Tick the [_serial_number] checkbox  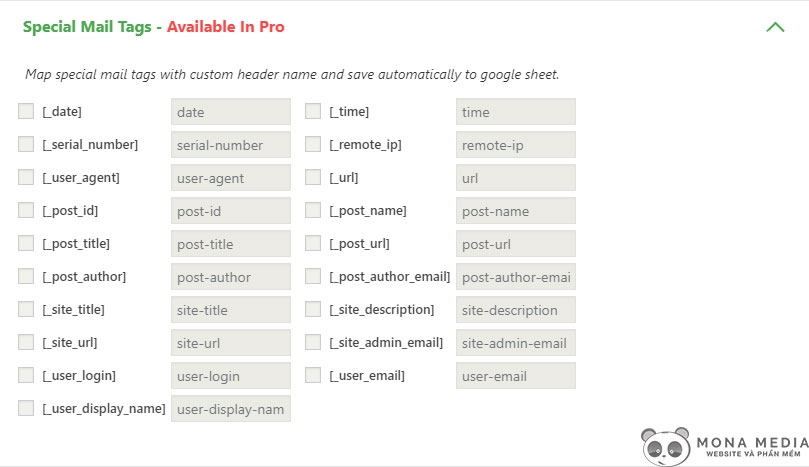click(x=26, y=145)
